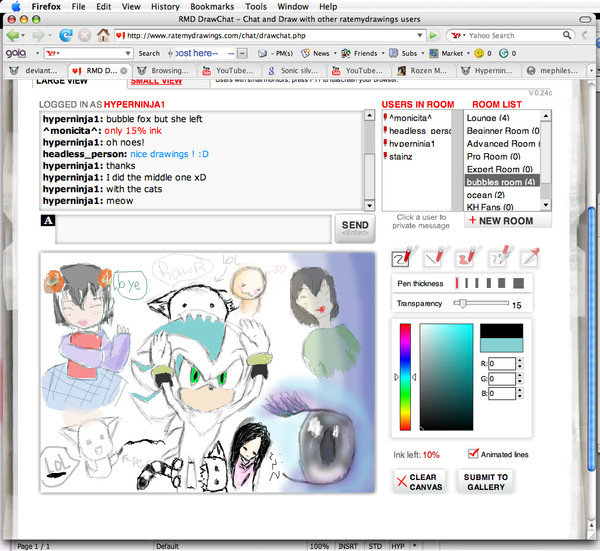600x551 pixels.
Task: Open the PM(s) mail icon
Action: point(262,54)
